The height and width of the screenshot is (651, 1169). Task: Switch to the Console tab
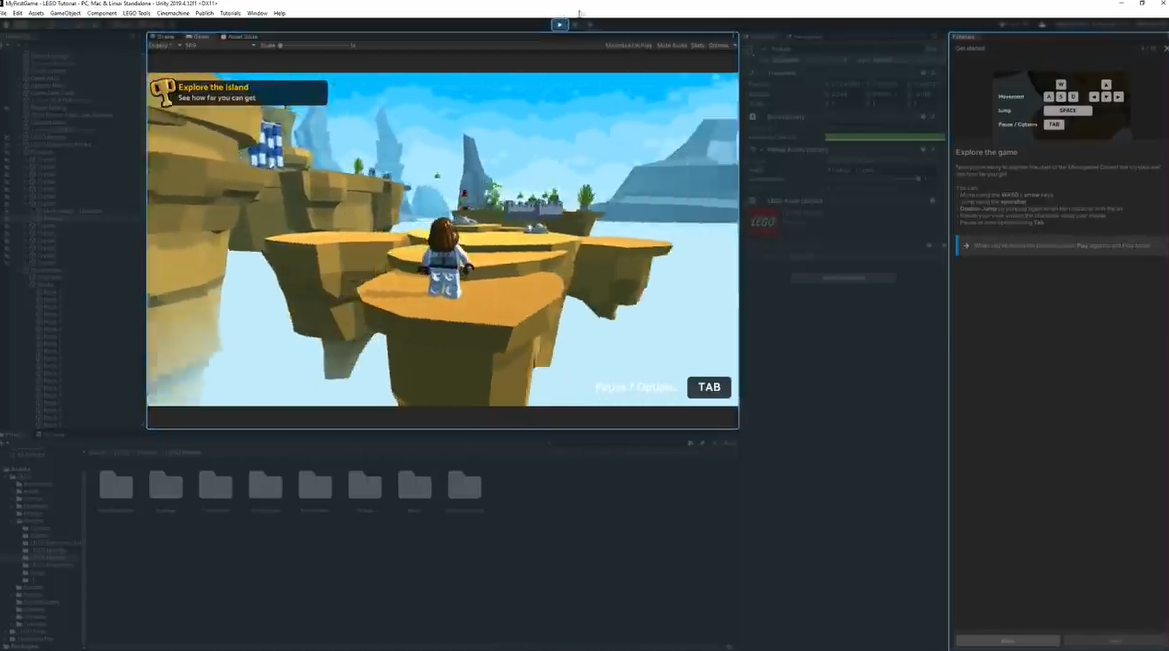click(x=52, y=434)
